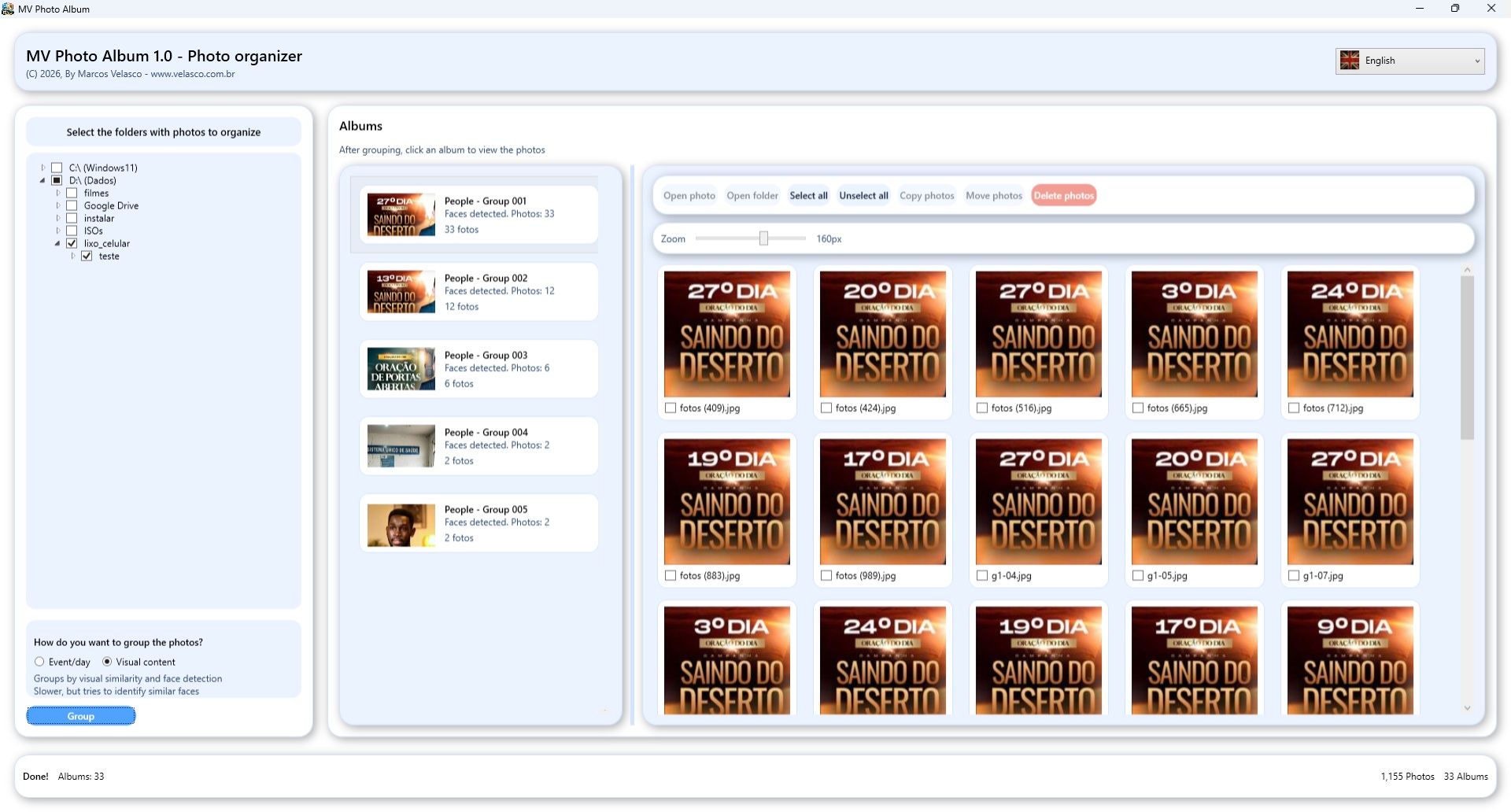The image size is (1511, 812).
Task: Click the photo thumbnail g1-05.jpg
Action: coord(1194,501)
